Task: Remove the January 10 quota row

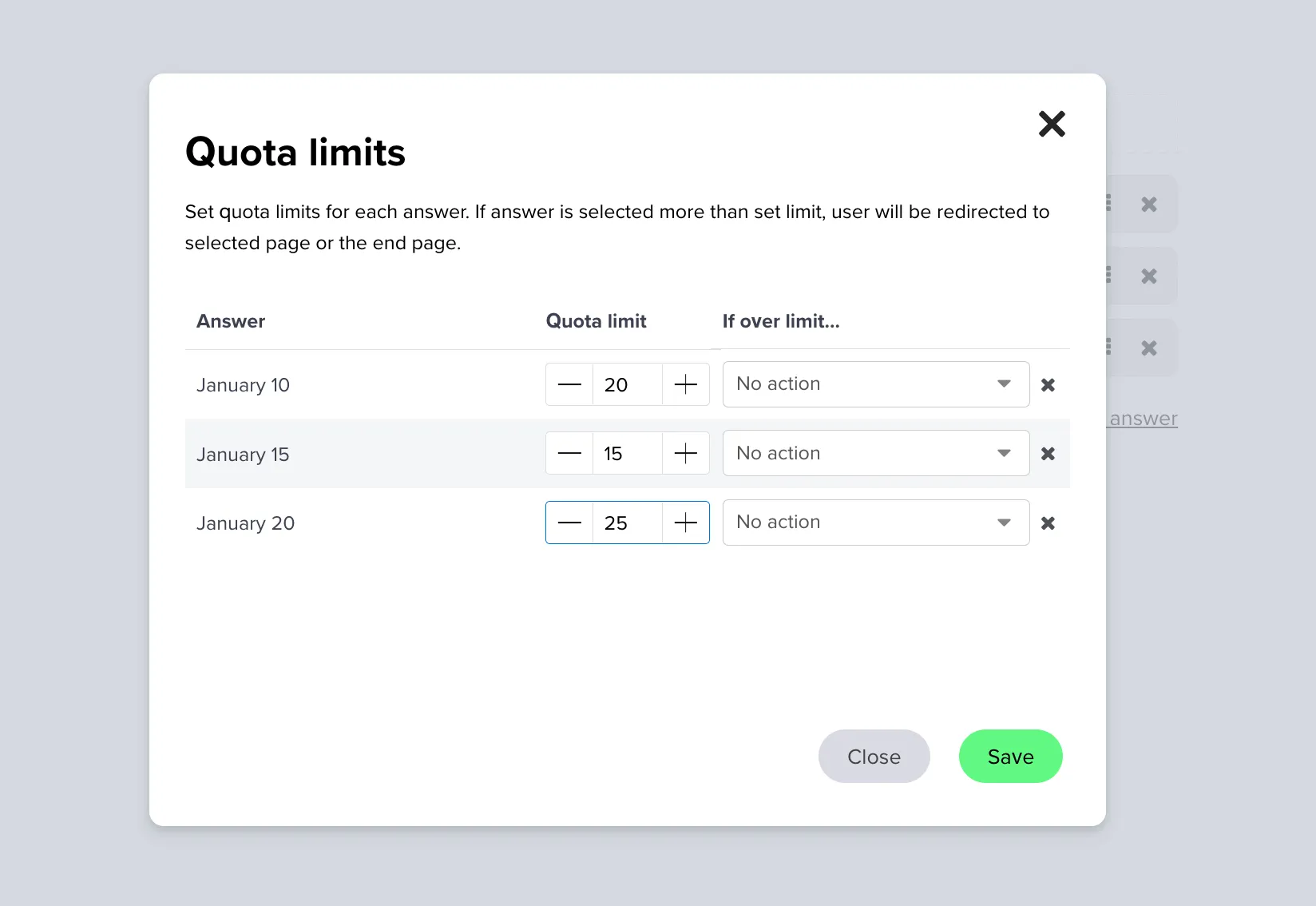Action: (1048, 384)
